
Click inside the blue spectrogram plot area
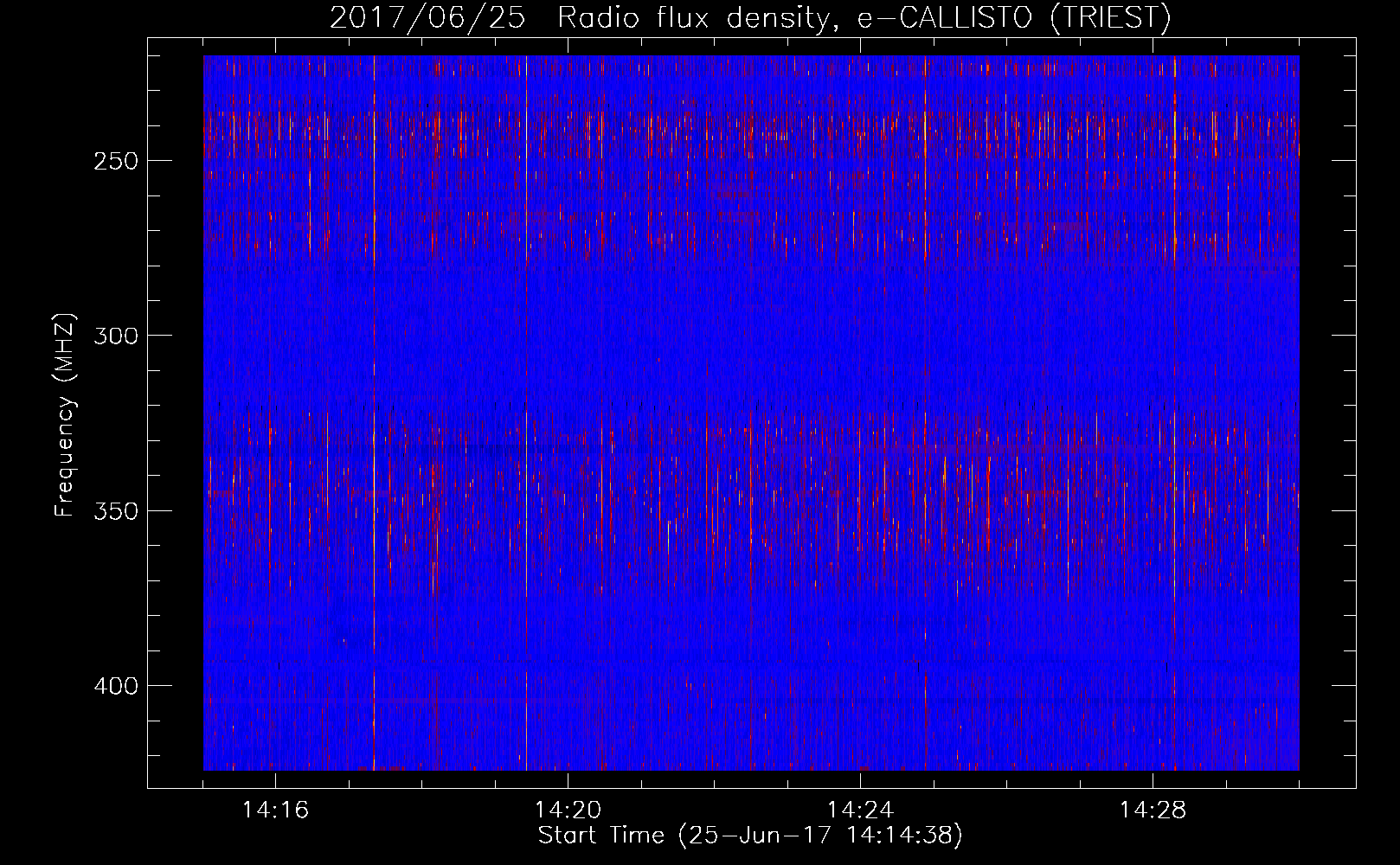[751, 413]
